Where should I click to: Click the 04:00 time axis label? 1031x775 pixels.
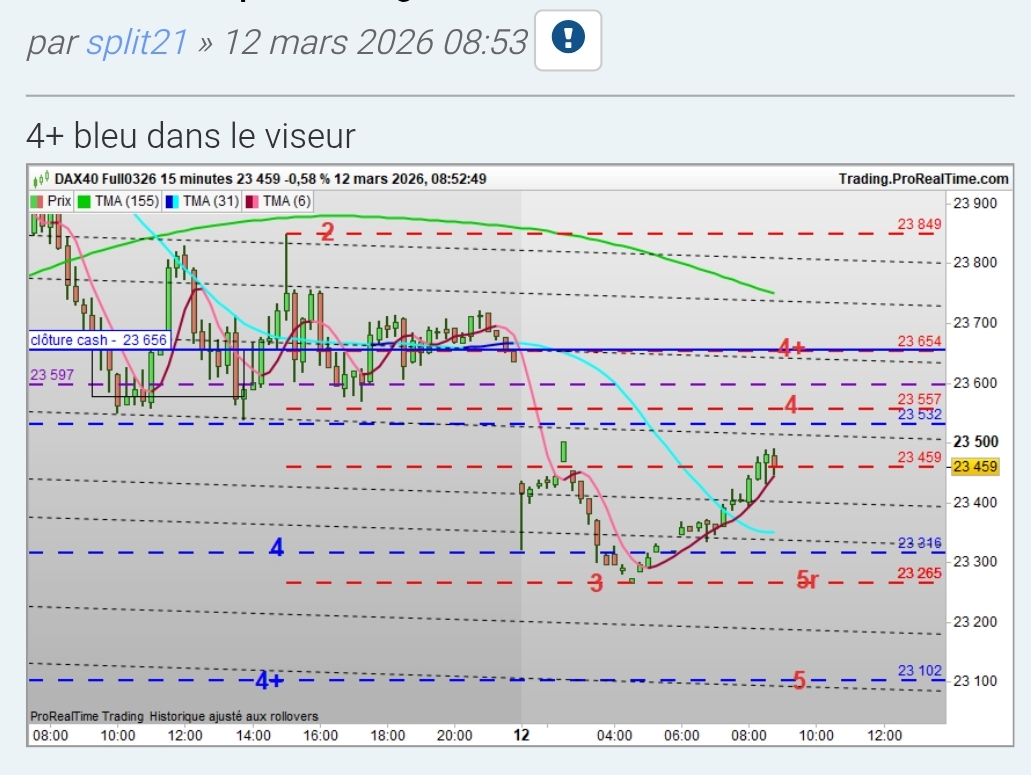point(615,736)
